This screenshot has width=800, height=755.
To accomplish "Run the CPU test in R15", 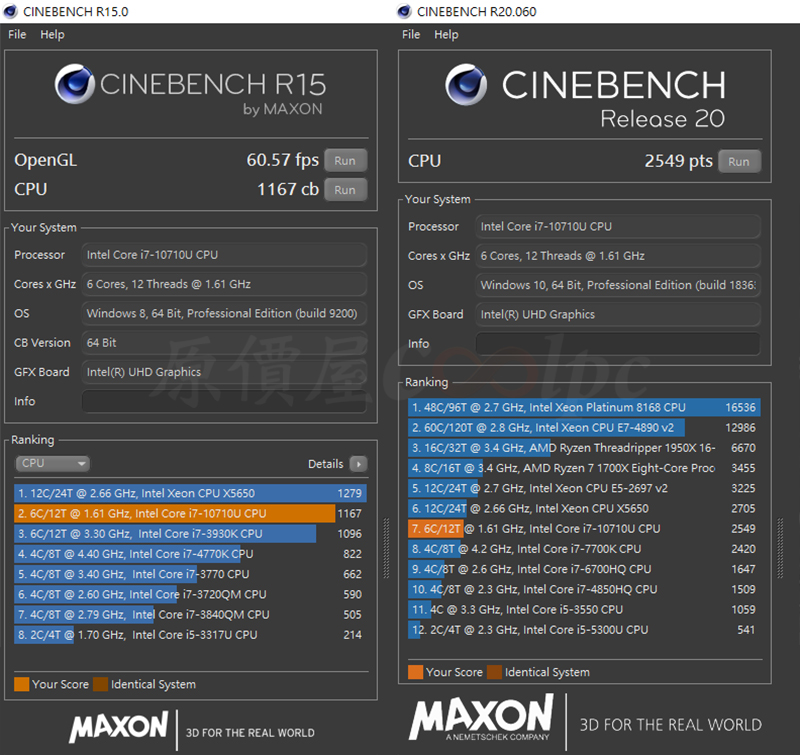I will click(345, 190).
